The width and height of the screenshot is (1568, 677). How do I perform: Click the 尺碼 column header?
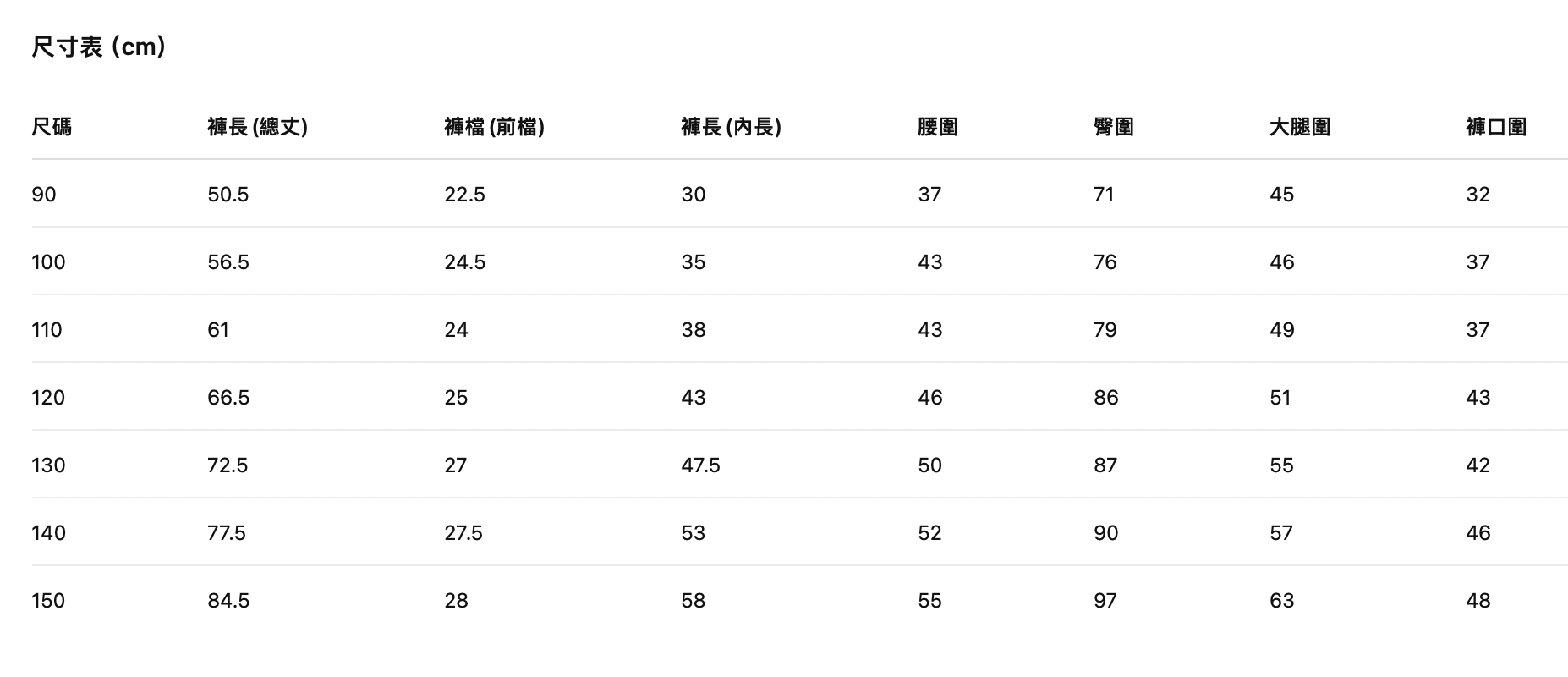pyautogui.click(x=52, y=127)
